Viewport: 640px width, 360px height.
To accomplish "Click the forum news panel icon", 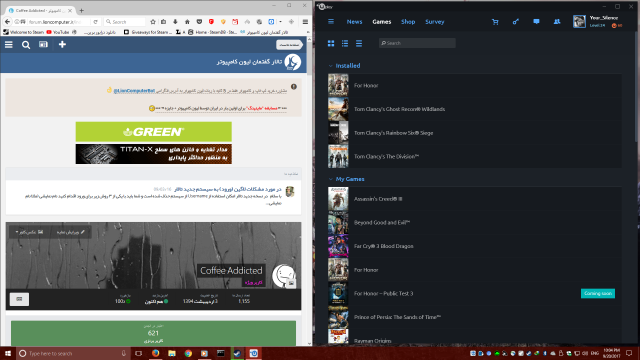I will pyautogui.click(x=43, y=44).
